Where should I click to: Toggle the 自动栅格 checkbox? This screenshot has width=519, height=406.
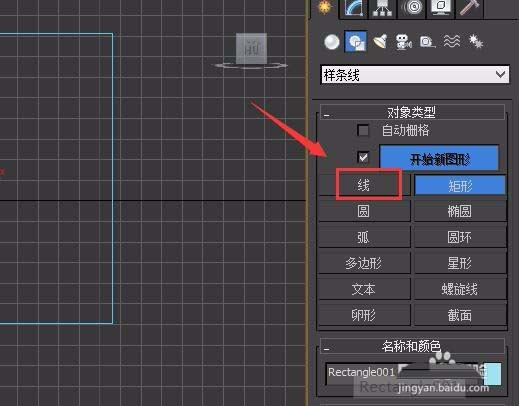(x=363, y=130)
